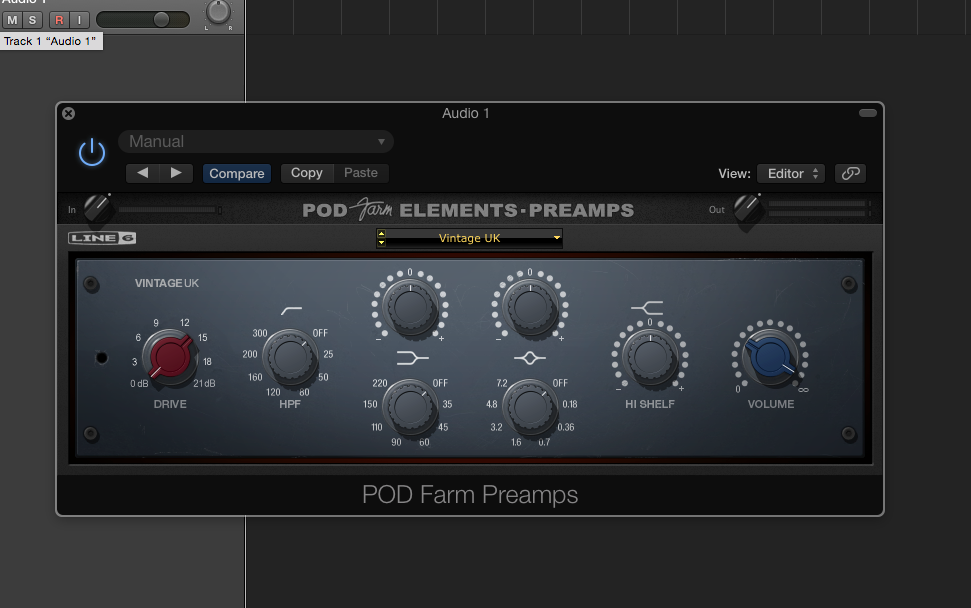971x608 pixels.
Task: Go to previous preset arrow
Action: (x=142, y=173)
